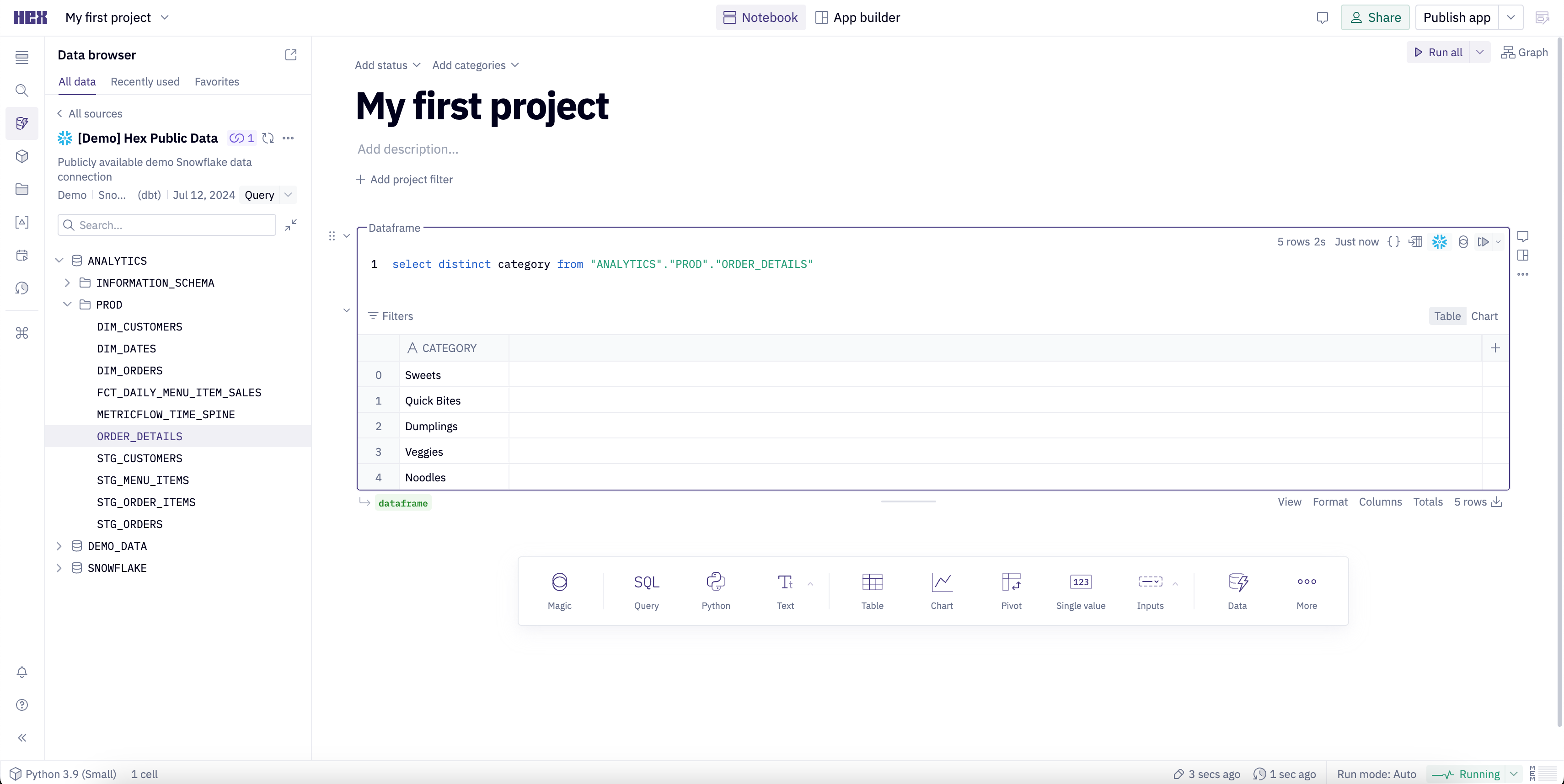The image size is (1564, 784).
Task: Download the 5 rows result
Action: [x=1497, y=502]
